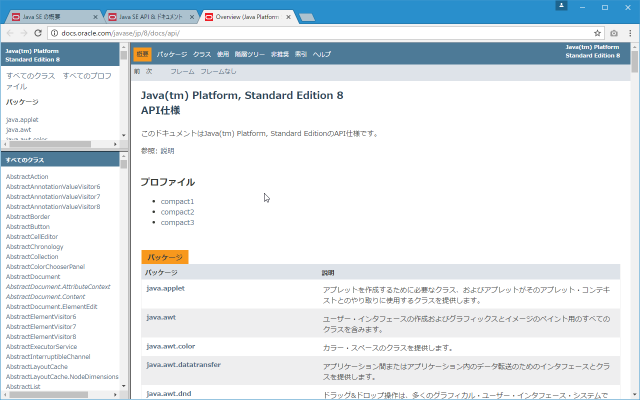The width and height of the screenshot is (640, 400).
Task: Click the class list horizontal scrollbar thumb
Action: pos(49,395)
